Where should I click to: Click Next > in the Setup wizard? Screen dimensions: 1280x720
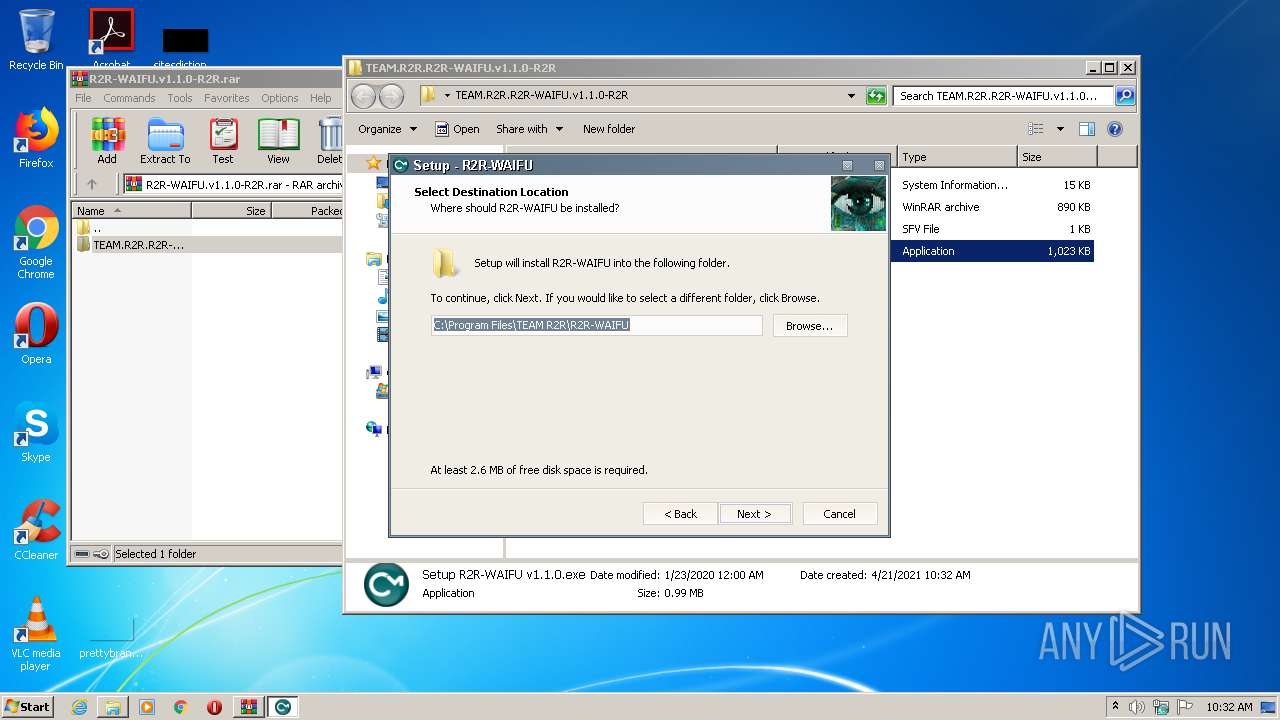[754, 514]
